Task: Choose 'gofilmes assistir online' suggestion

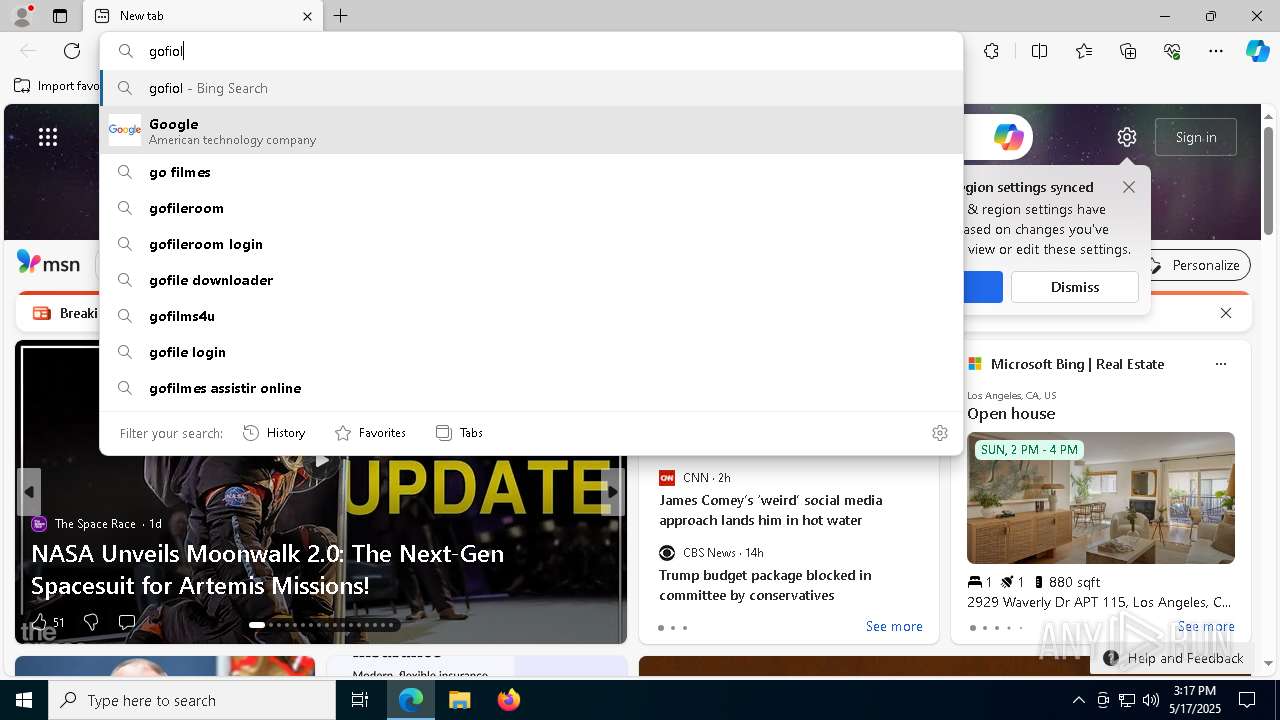Action: (x=531, y=388)
